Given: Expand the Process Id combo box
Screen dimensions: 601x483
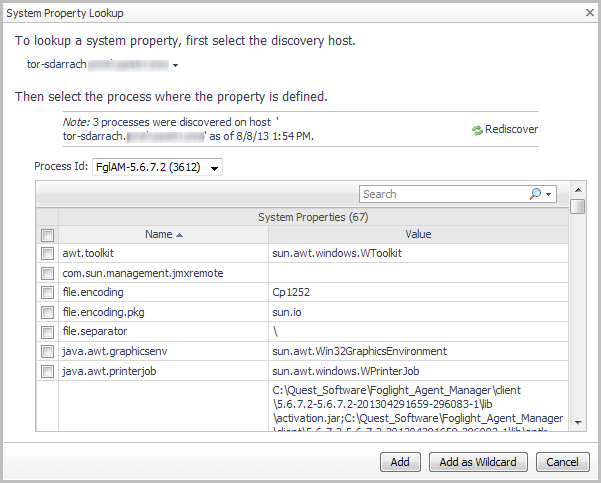Looking at the screenshot, I should (x=214, y=167).
